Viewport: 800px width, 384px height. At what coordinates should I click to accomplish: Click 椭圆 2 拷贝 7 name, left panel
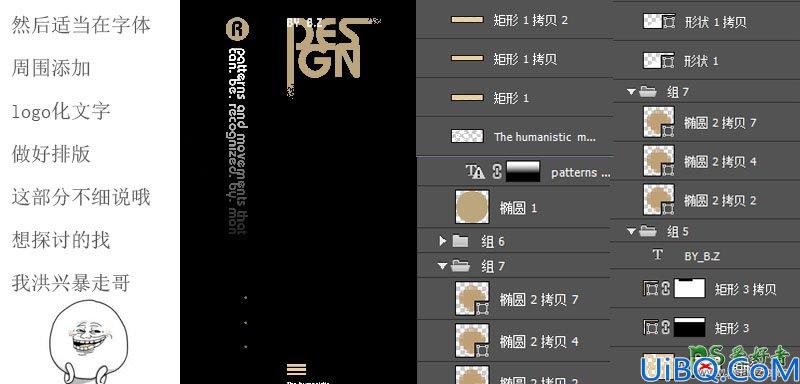click(539, 299)
